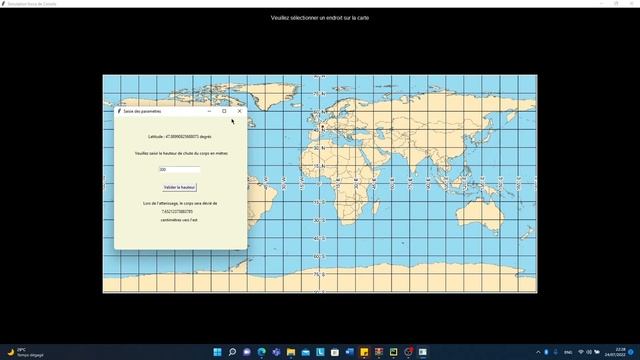Click the '60 S' latitude label on the map
Image resolution: width=640 pixels, height=360 pixels.
tap(320, 256)
